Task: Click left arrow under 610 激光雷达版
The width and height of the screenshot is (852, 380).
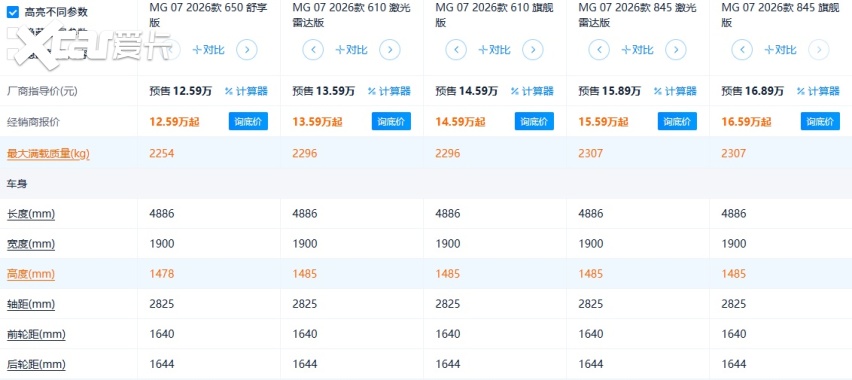Action: pyautogui.click(x=314, y=50)
